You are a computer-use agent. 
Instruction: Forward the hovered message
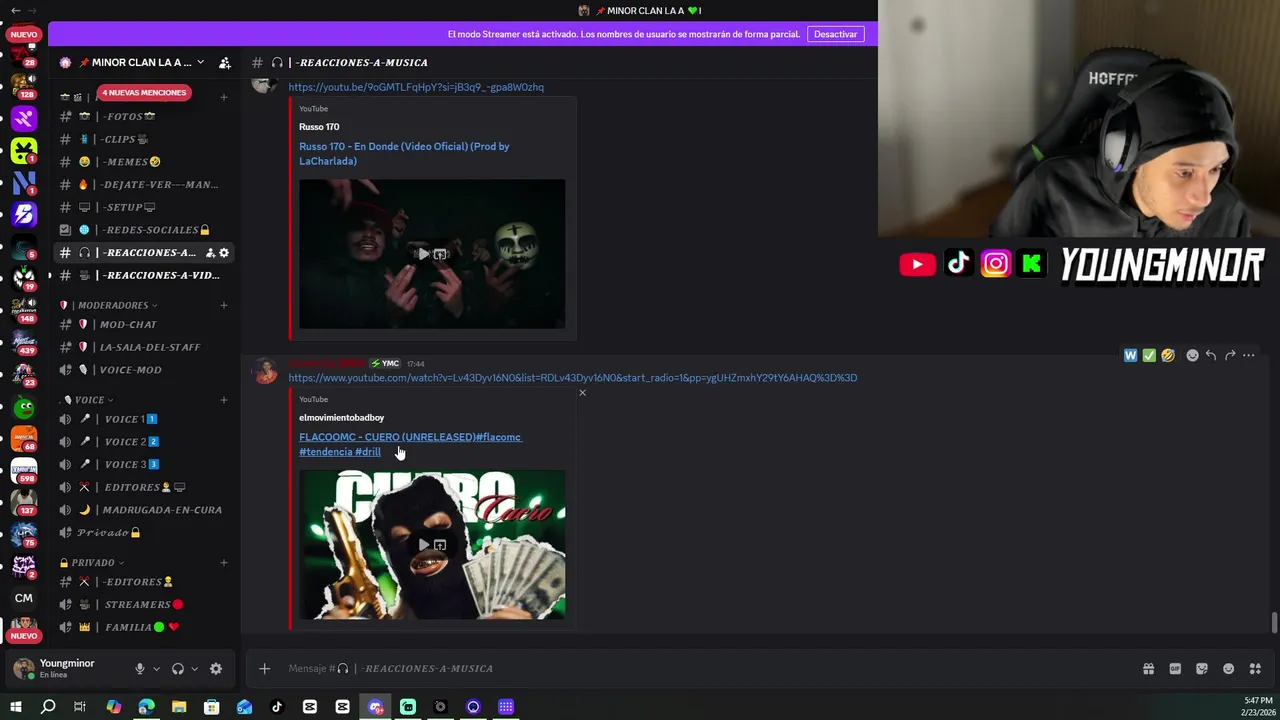[x=1230, y=355]
